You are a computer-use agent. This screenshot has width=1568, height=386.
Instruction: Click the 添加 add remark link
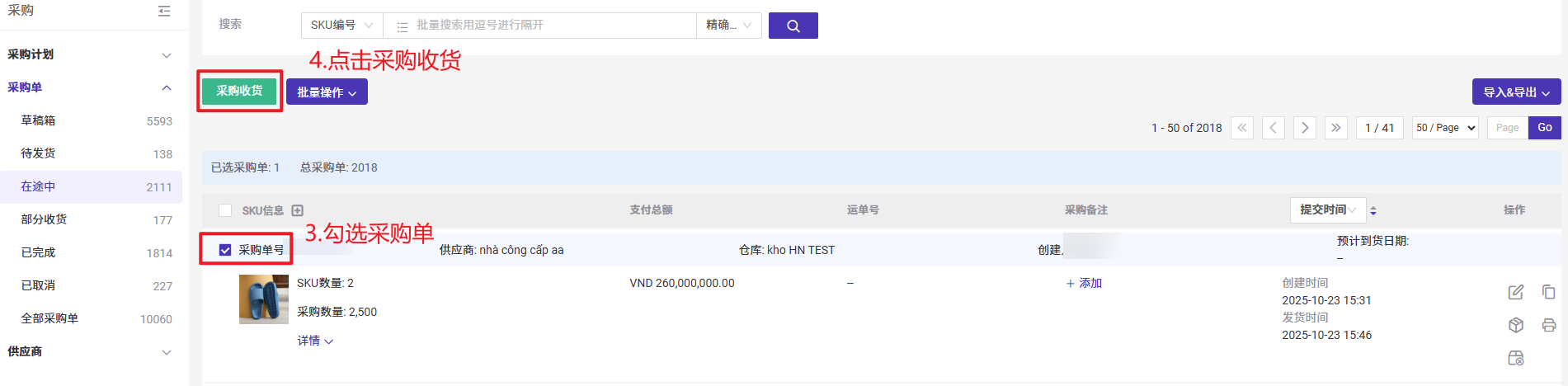pyautogui.click(x=1084, y=283)
